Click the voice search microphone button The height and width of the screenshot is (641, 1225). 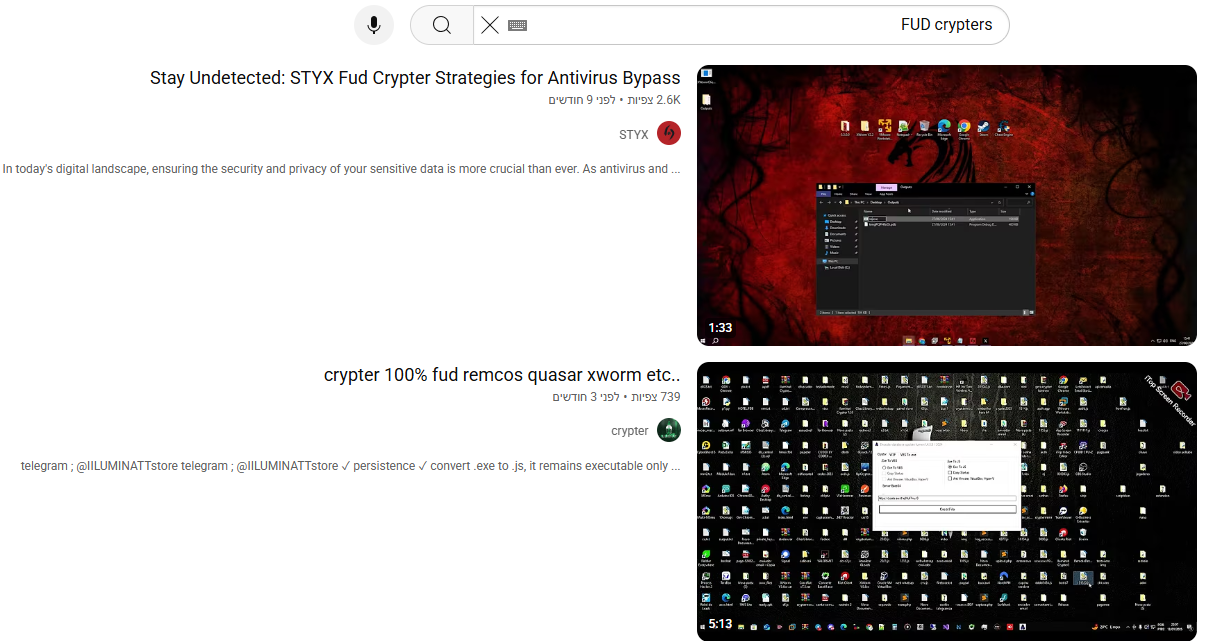click(374, 25)
